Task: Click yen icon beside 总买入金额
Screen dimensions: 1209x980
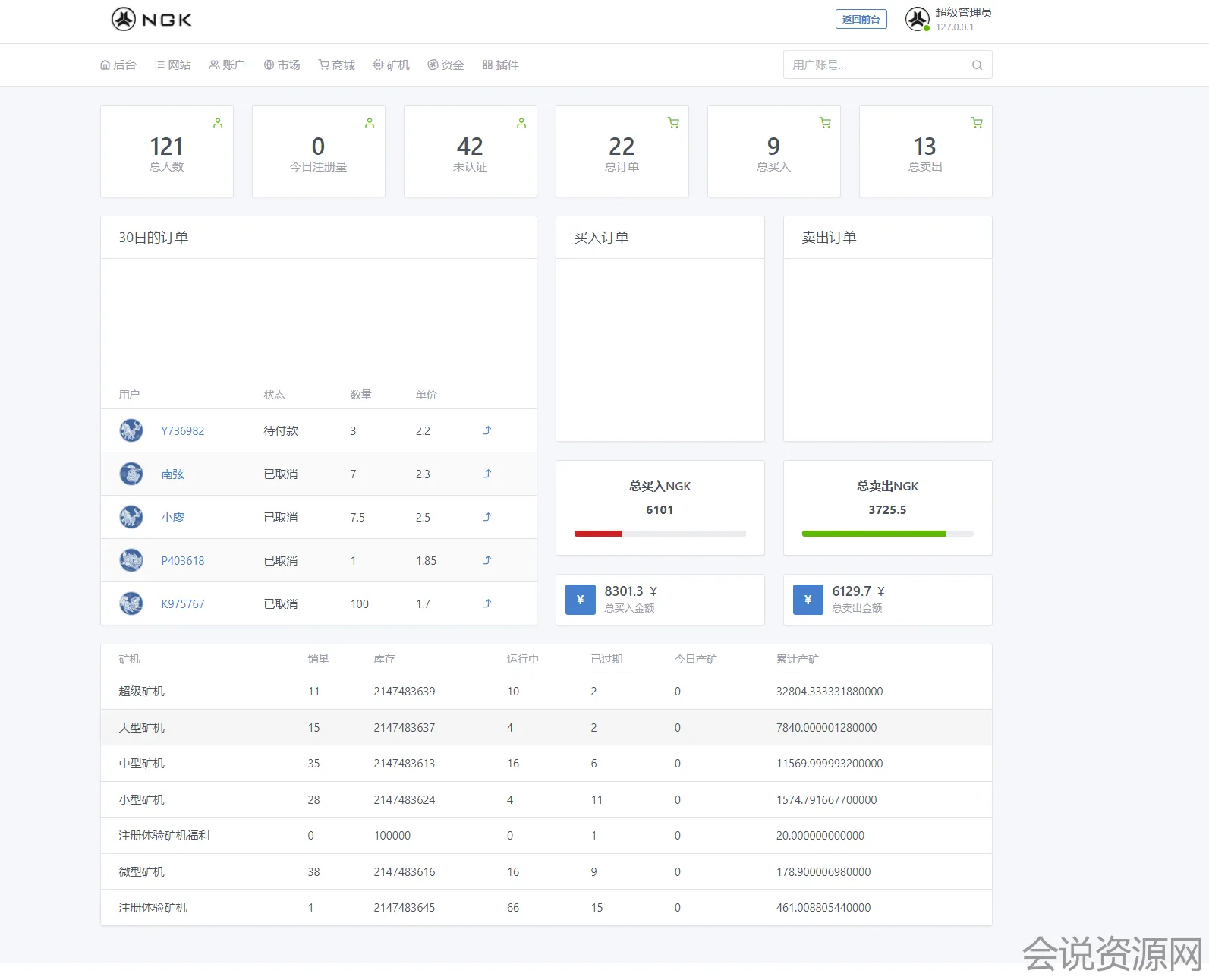Action: [581, 600]
